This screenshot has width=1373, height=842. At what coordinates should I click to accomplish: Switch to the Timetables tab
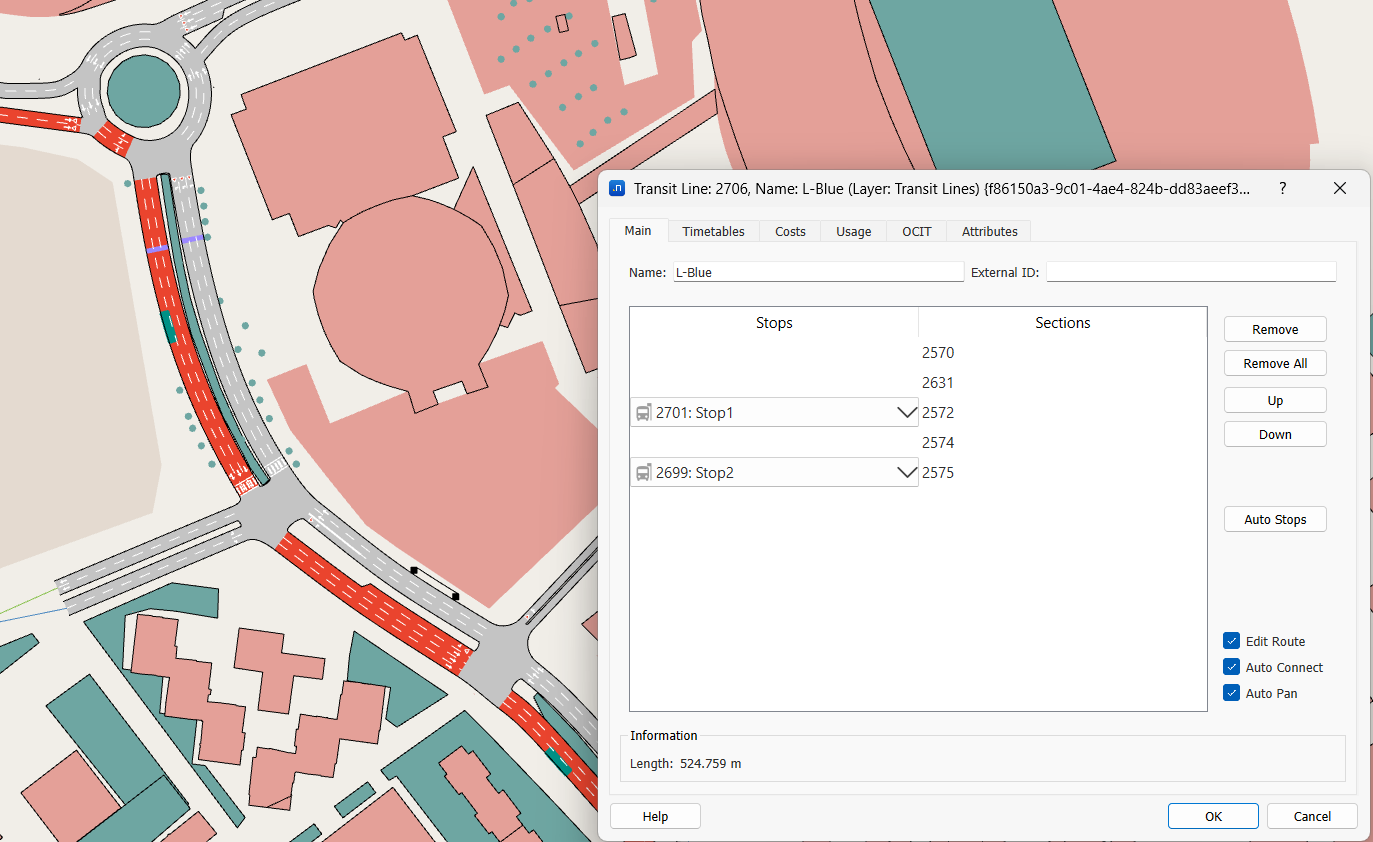(x=713, y=231)
